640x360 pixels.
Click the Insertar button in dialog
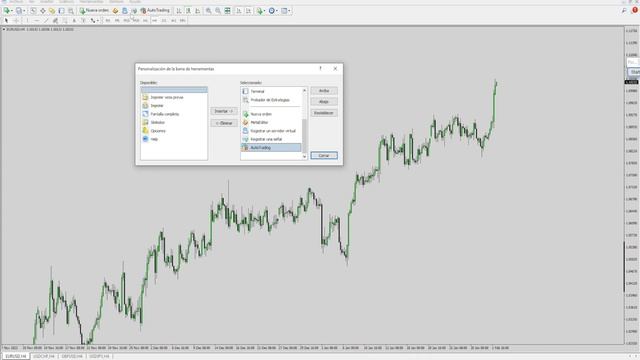[224, 111]
